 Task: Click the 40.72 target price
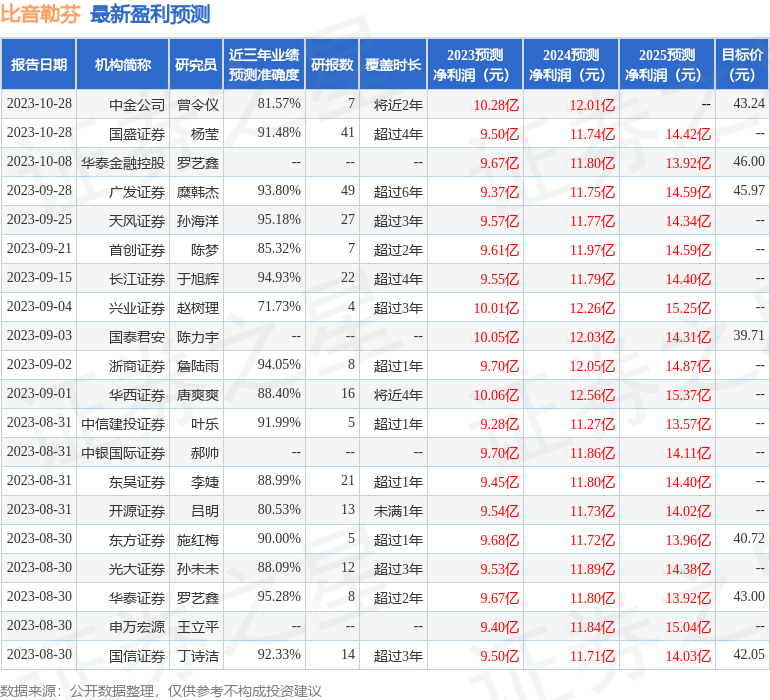pyautogui.click(x=749, y=538)
